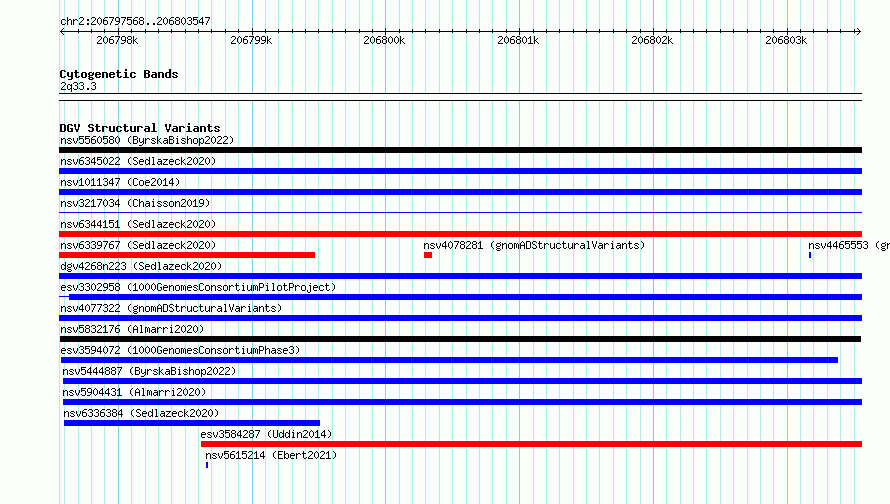This screenshot has width=890, height=504.
Task: Click the right arrowhead of the ruler
Action: tap(858, 31)
